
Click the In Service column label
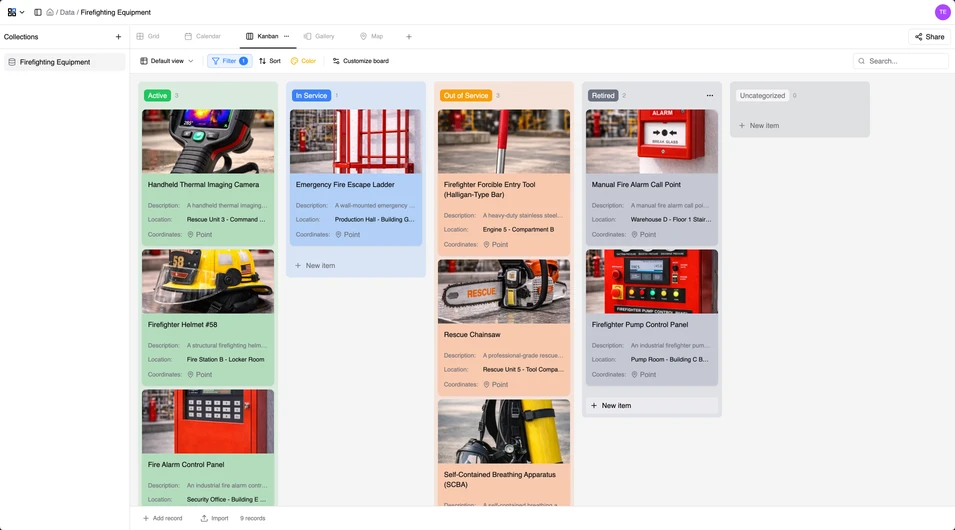311,96
